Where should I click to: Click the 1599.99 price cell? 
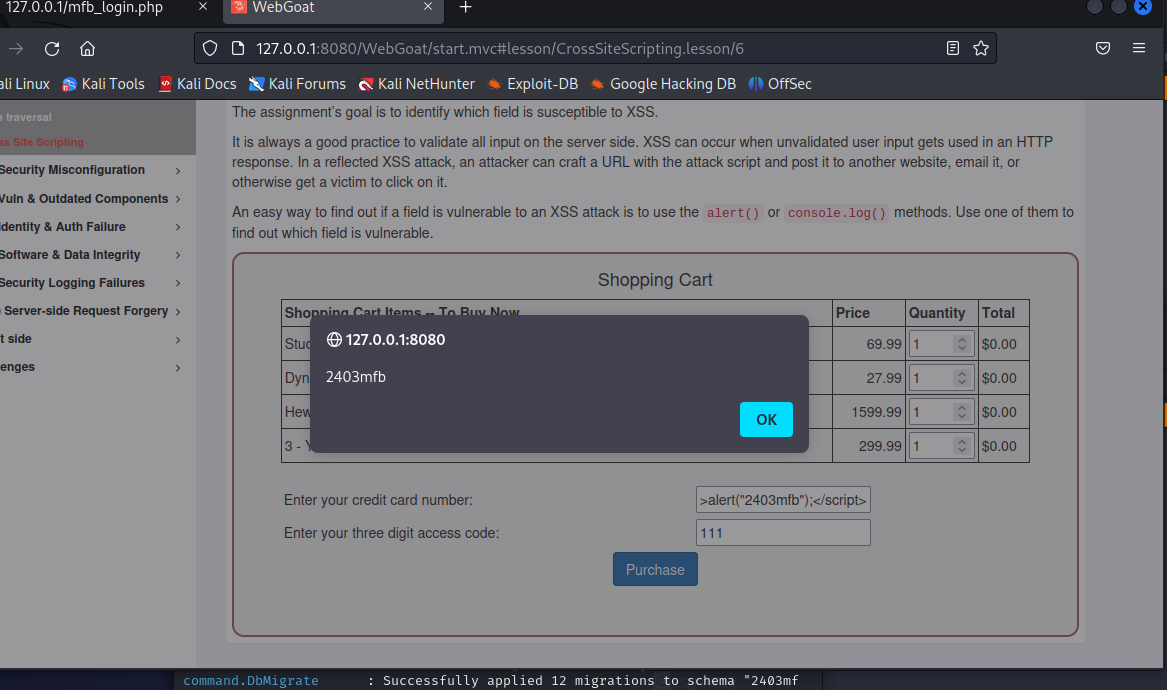[x=869, y=412]
